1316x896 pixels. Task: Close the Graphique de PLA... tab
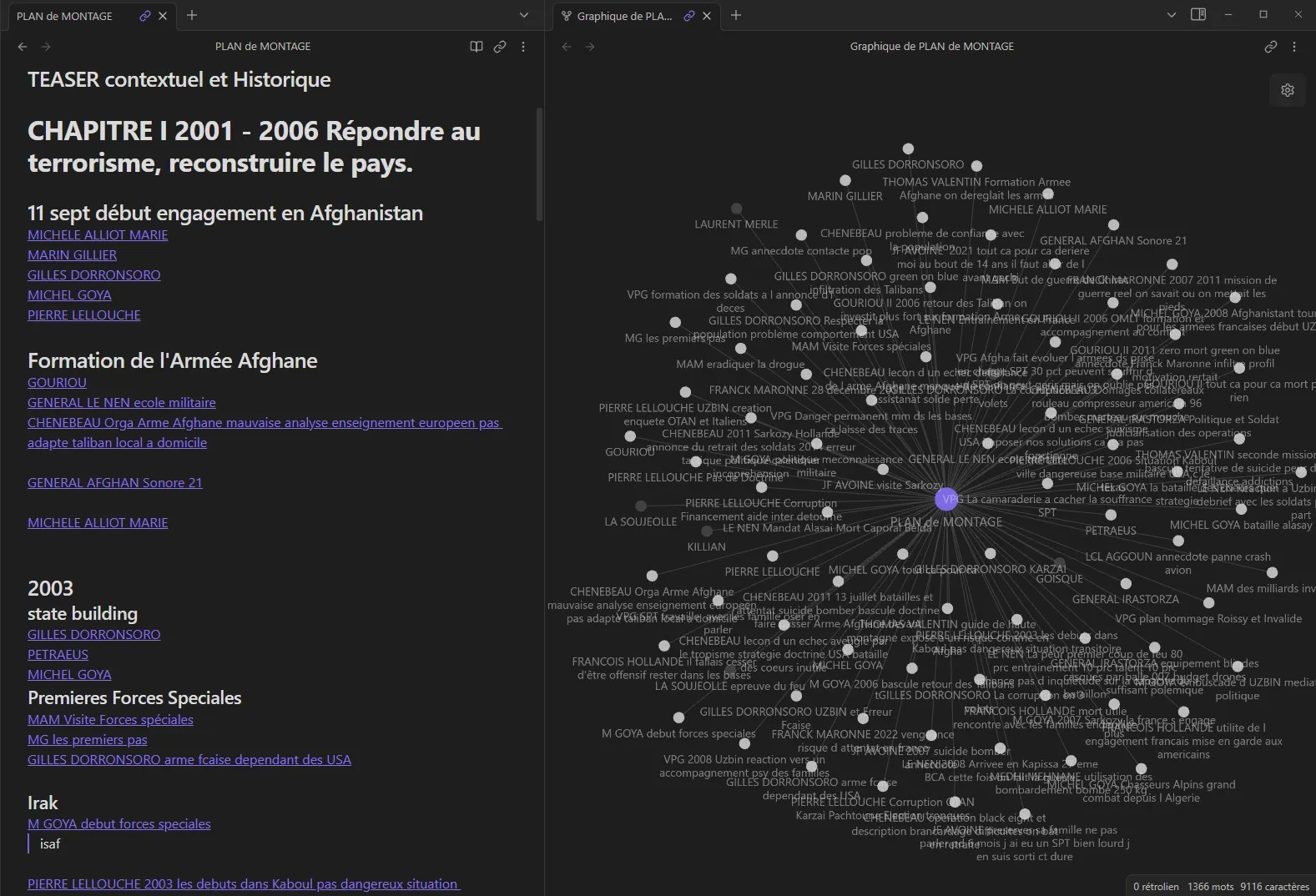707,16
